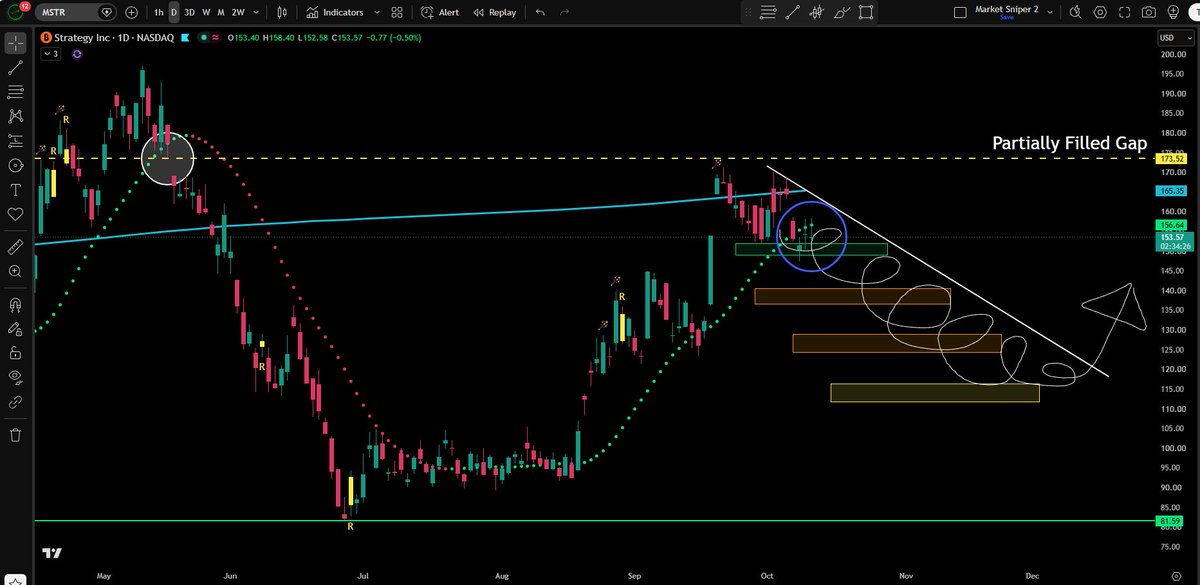Redo the last undone chart action
Screen dimensions: 1200x585
[x=566, y=12]
